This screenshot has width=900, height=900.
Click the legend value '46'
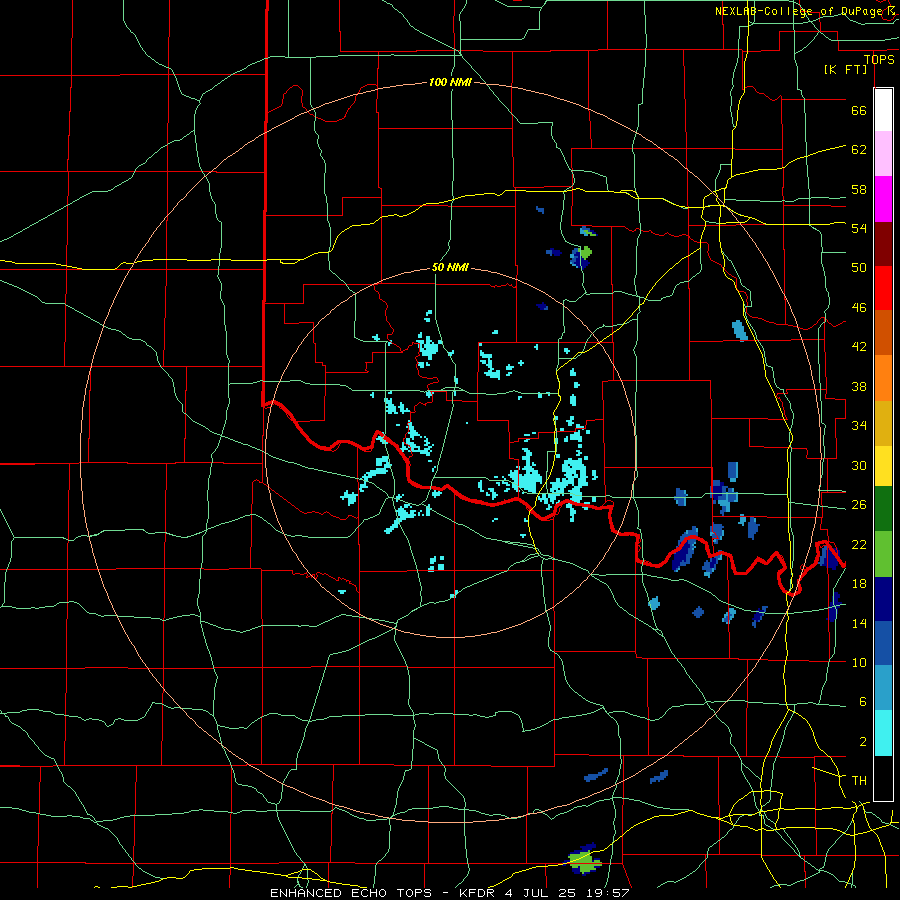pyautogui.click(x=859, y=308)
